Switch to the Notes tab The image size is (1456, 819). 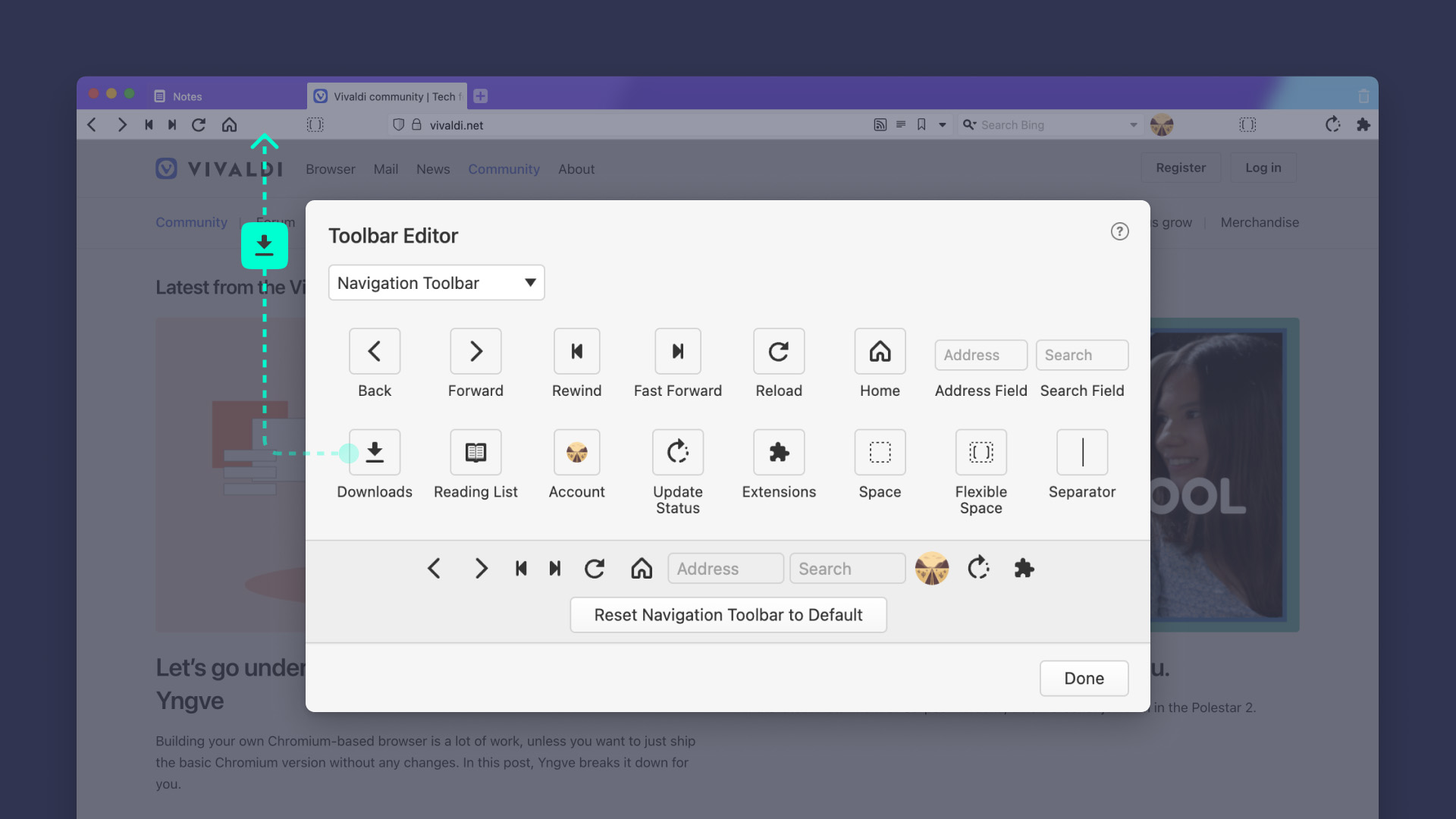click(x=187, y=96)
